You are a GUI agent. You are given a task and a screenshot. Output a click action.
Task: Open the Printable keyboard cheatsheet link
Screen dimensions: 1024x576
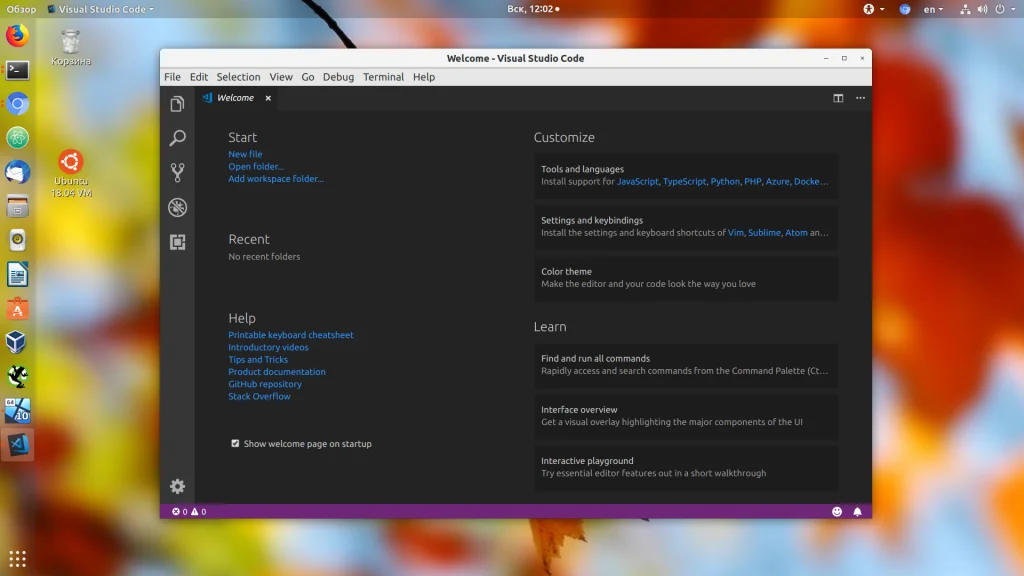[x=290, y=335]
